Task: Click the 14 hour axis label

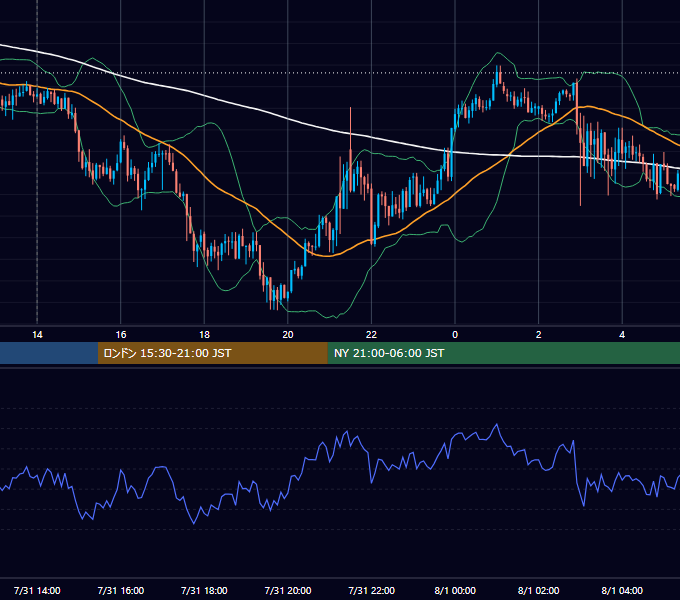Action: (37, 335)
